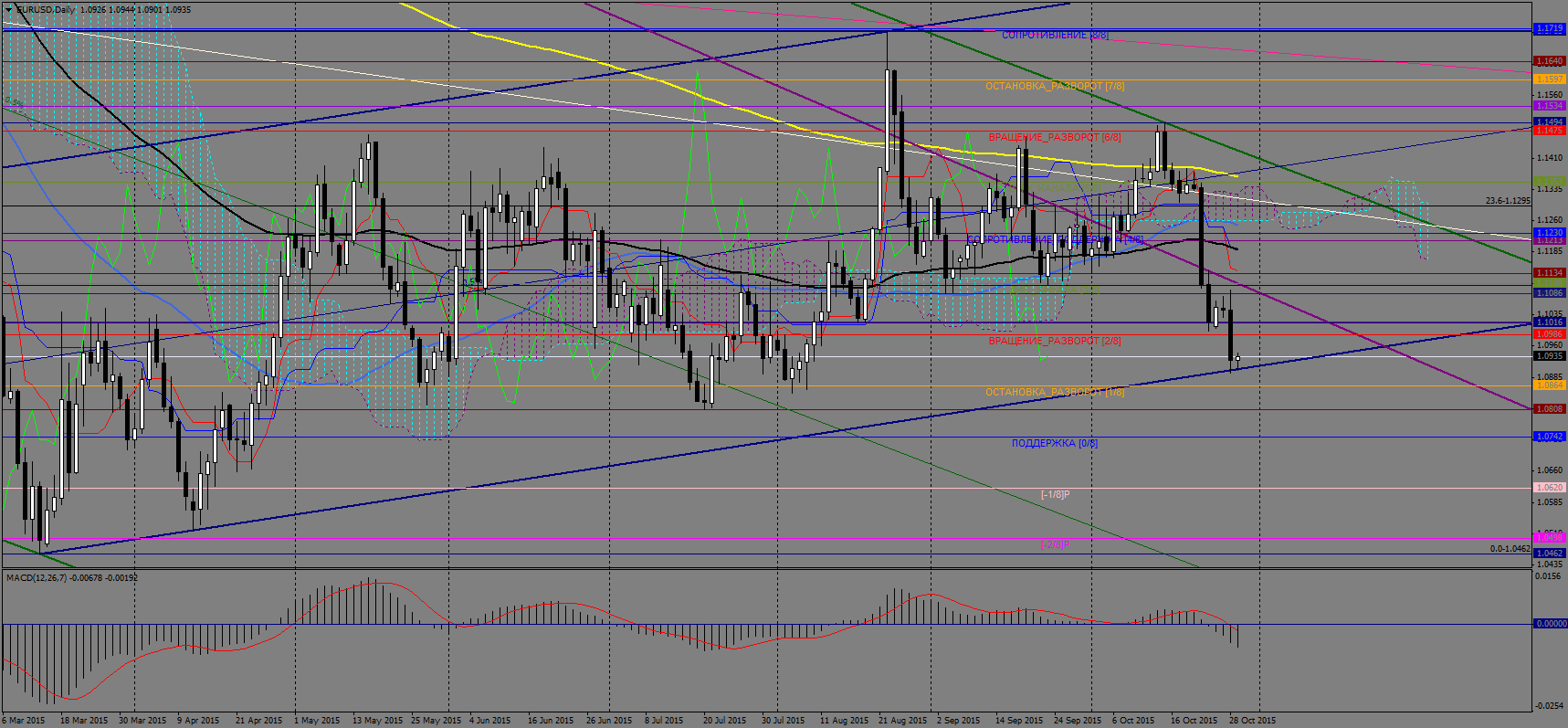Click the 20 Jul 2015 date label
Screen dimensions: 1568x728
click(725, 721)
